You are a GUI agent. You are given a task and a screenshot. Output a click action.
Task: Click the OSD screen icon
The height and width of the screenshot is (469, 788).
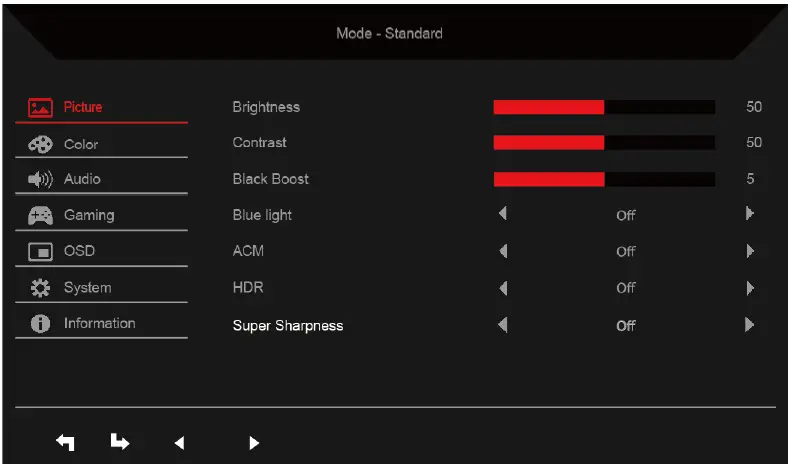(x=40, y=251)
